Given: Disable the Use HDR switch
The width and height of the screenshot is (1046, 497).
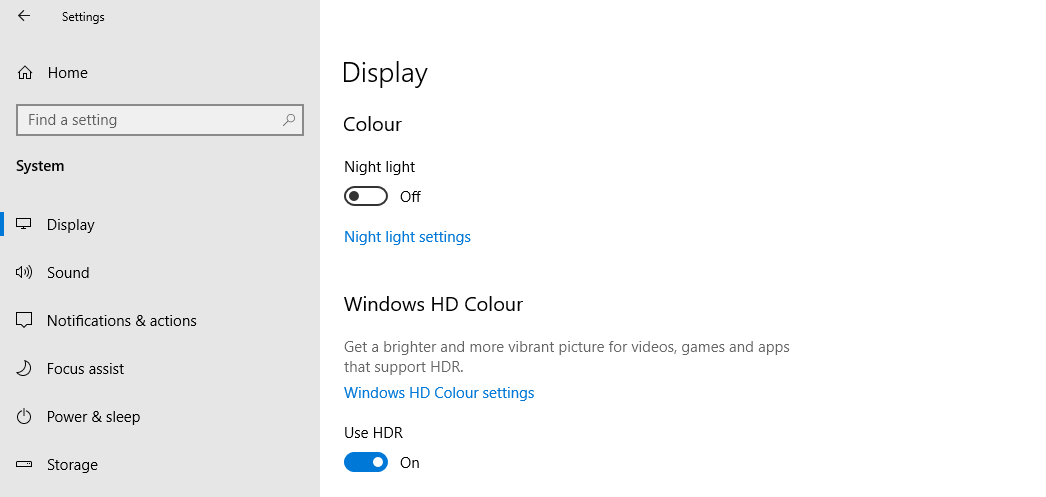Looking at the screenshot, I should (x=366, y=463).
